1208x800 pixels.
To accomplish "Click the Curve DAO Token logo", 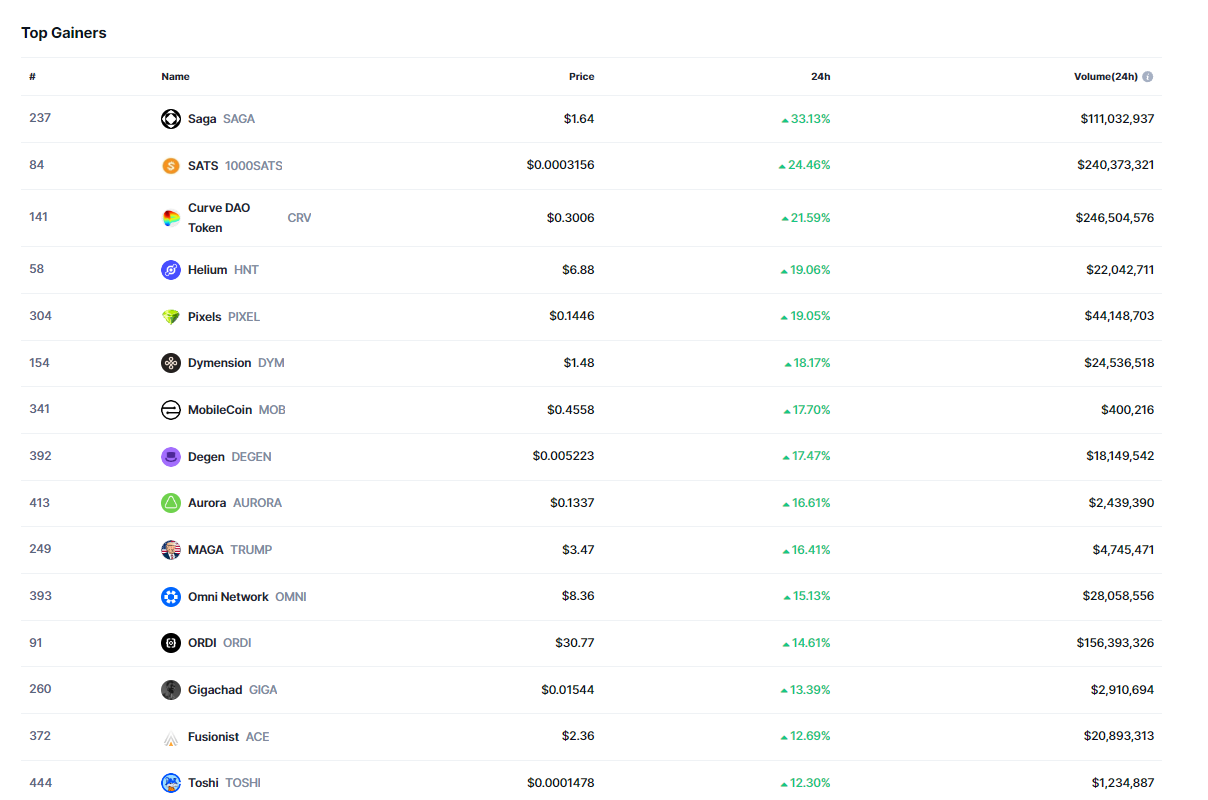I will click(x=171, y=218).
